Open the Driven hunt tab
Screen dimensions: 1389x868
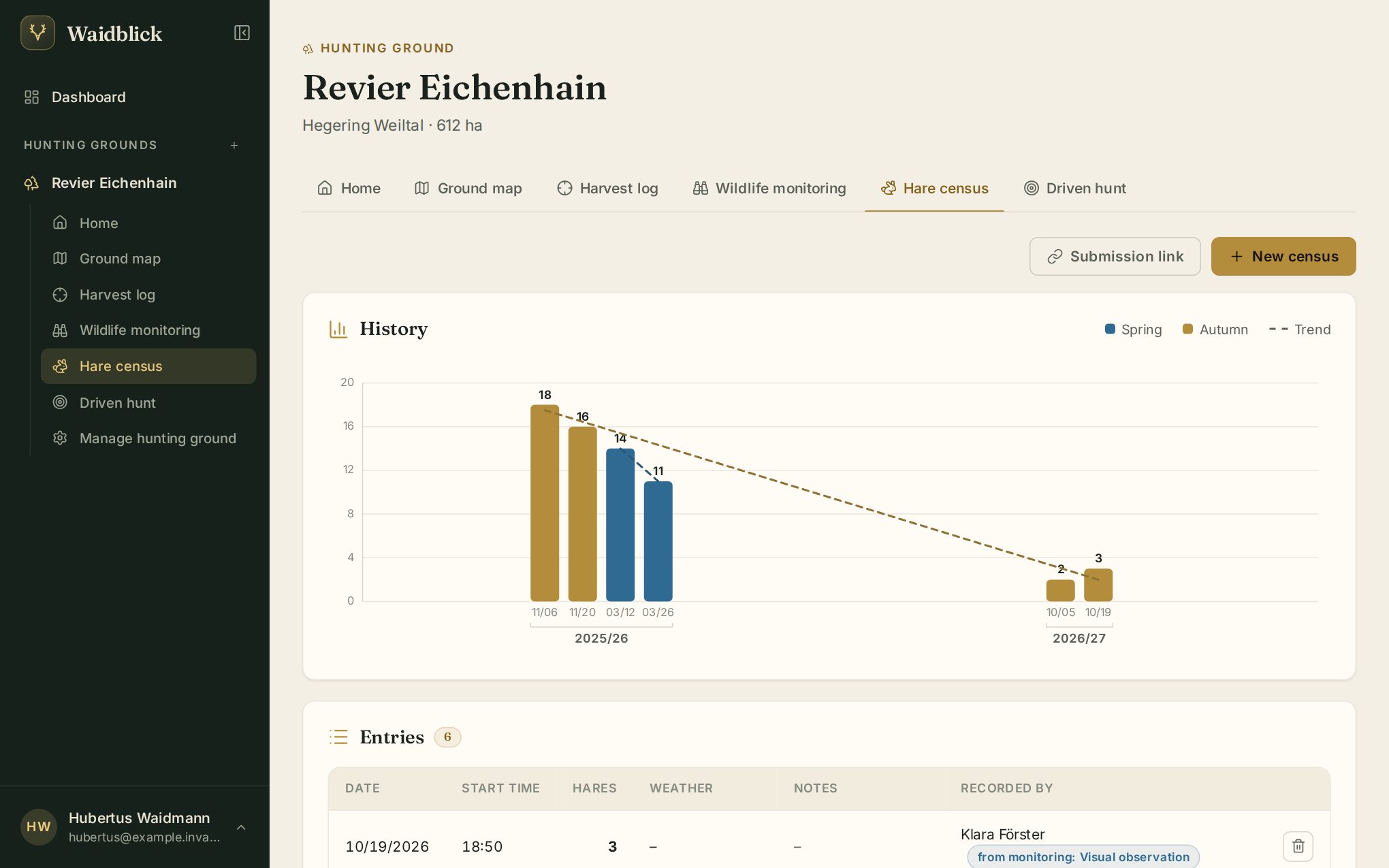(x=1075, y=189)
